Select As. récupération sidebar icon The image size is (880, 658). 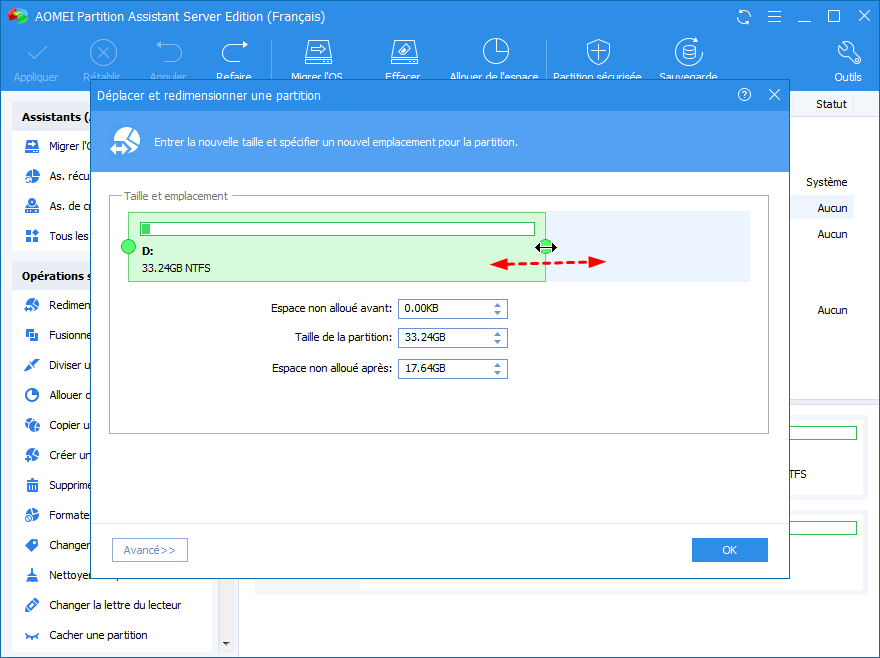point(32,176)
